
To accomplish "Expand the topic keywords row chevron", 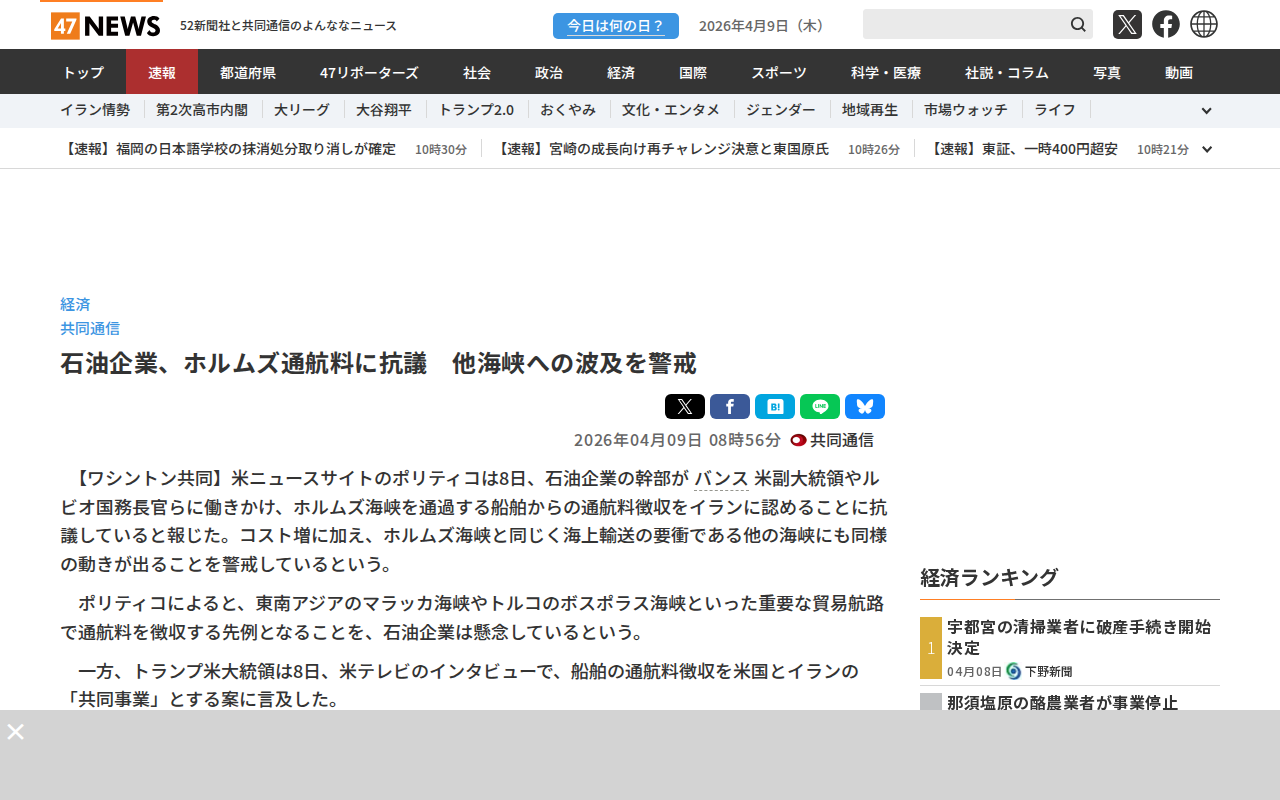I will click(x=1206, y=111).
